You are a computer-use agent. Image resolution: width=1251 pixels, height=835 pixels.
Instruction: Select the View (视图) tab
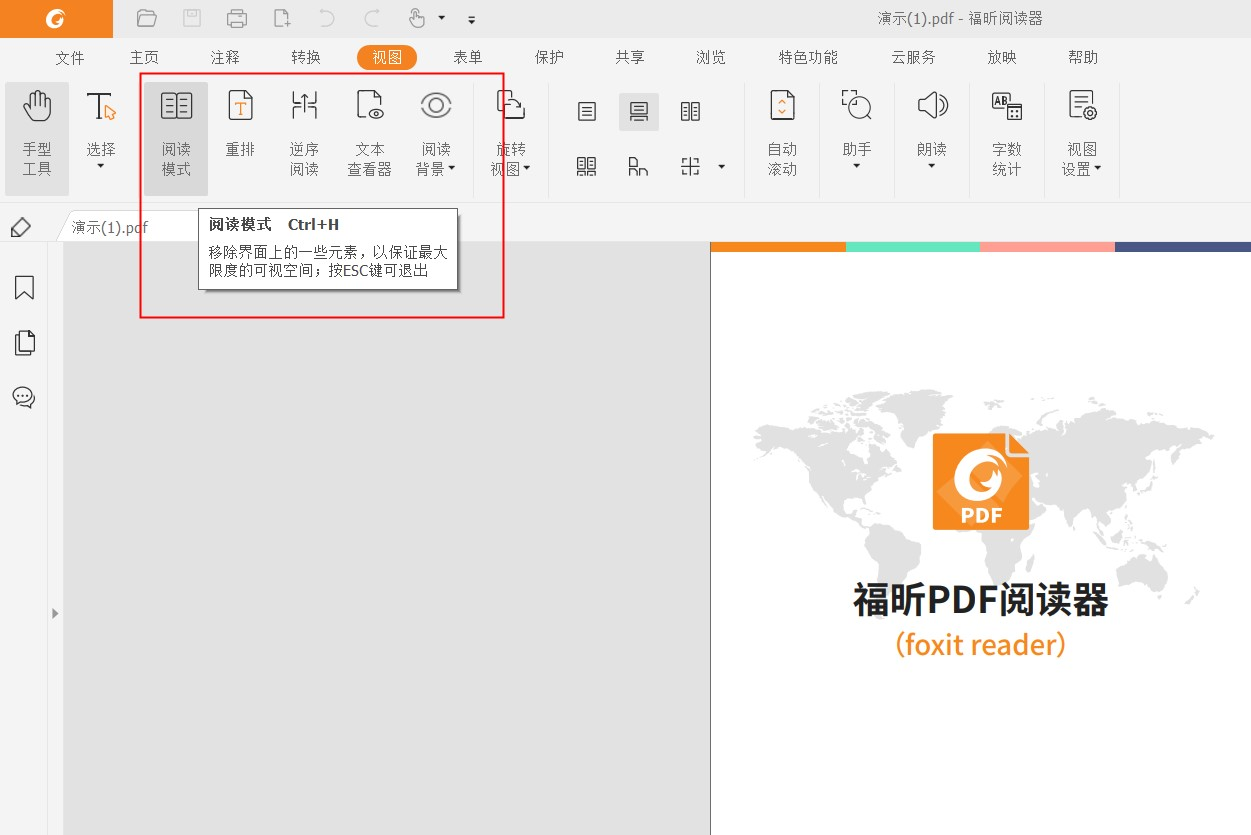[387, 58]
